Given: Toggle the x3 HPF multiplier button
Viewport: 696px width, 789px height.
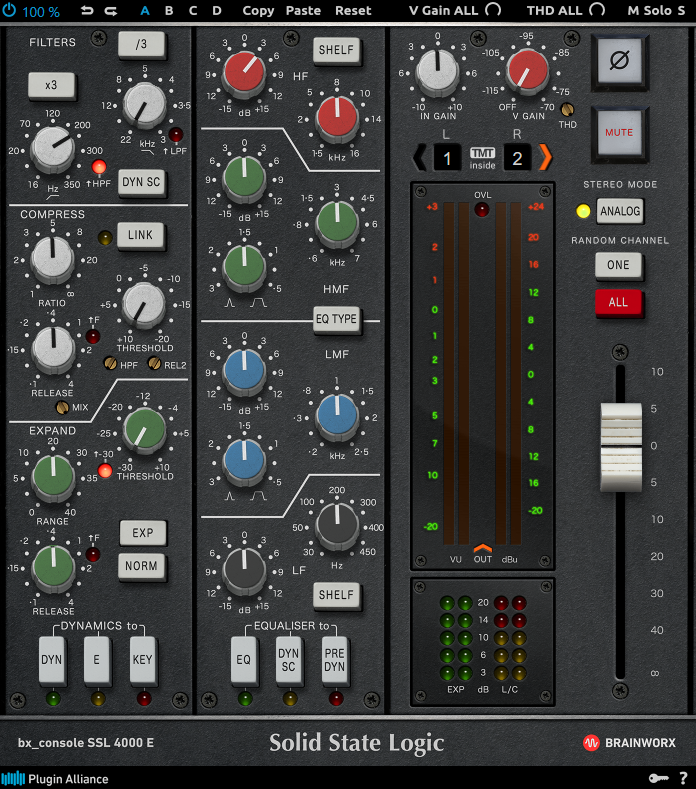Looking at the screenshot, I should 51,85.
